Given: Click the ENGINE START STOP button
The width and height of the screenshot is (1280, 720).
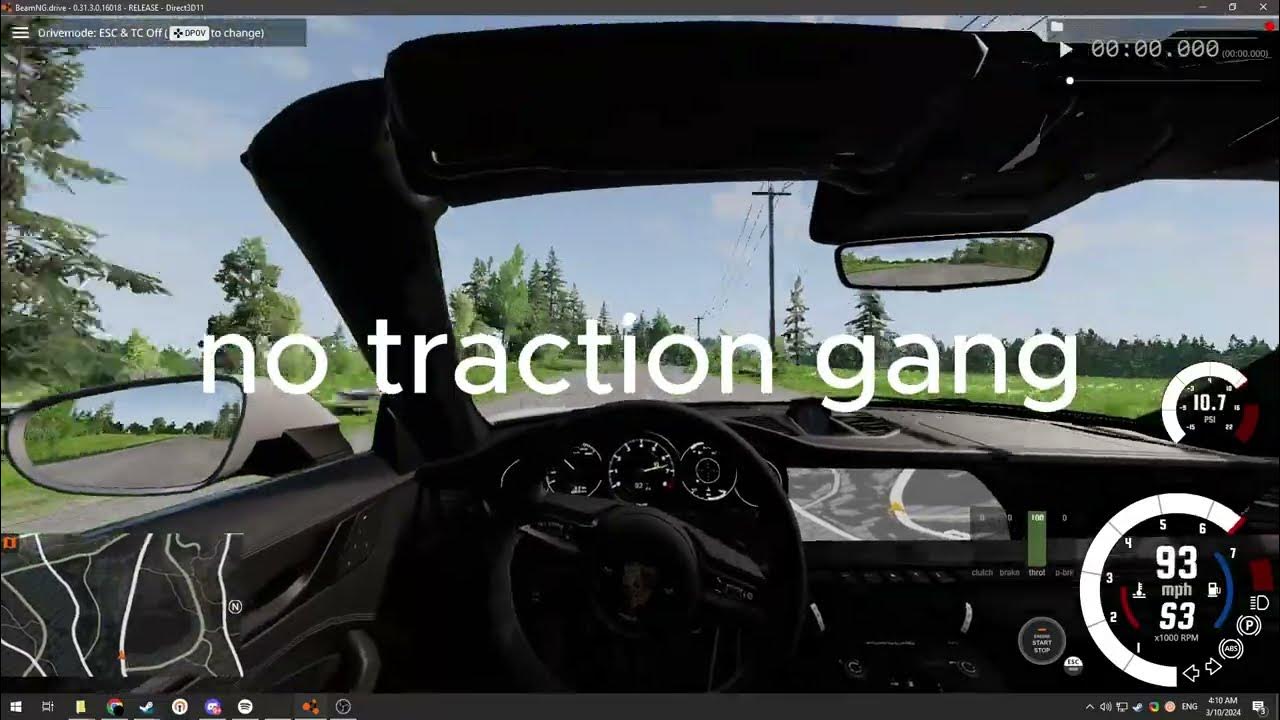Looking at the screenshot, I should pyautogui.click(x=1042, y=640).
